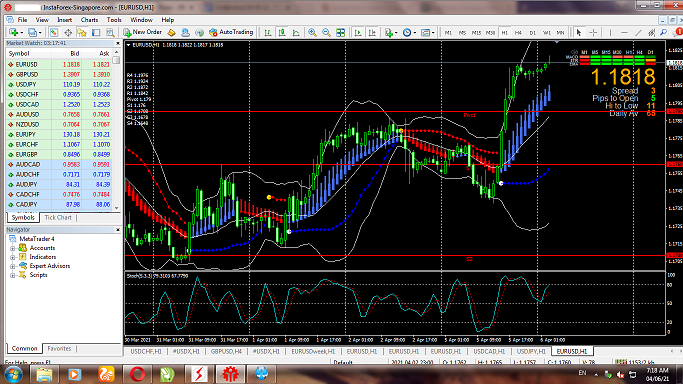Screen dimensions: 683x384
Task: Open the Opera browser taskbar icon
Action: click(x=137, y=374)
